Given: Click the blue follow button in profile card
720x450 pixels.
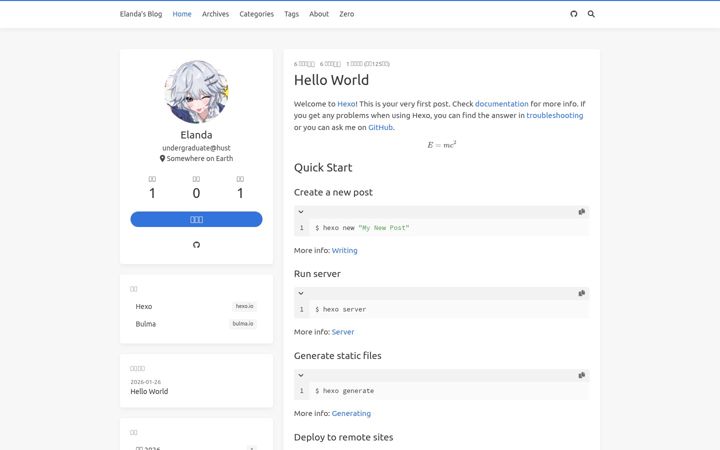Looking at the screenshot, I should point(196,219).
